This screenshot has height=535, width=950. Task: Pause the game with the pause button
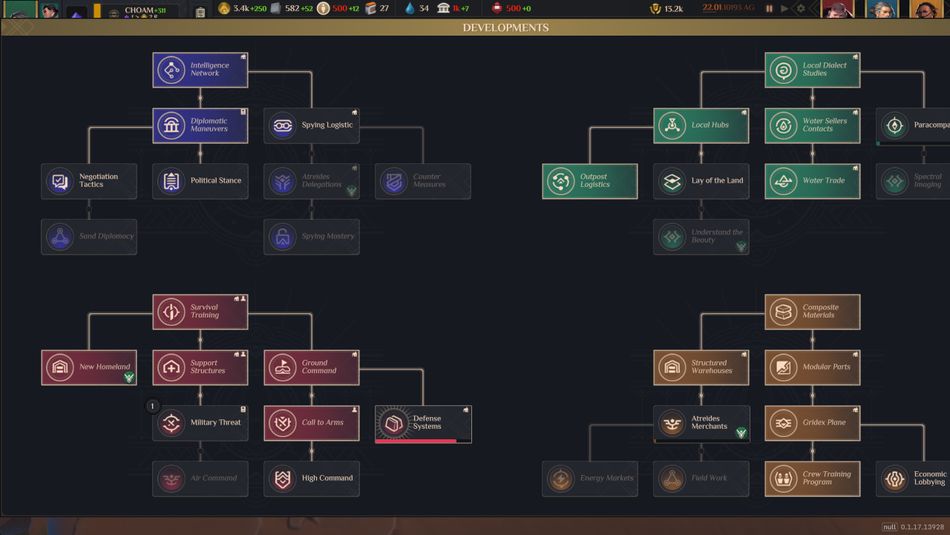769,8
